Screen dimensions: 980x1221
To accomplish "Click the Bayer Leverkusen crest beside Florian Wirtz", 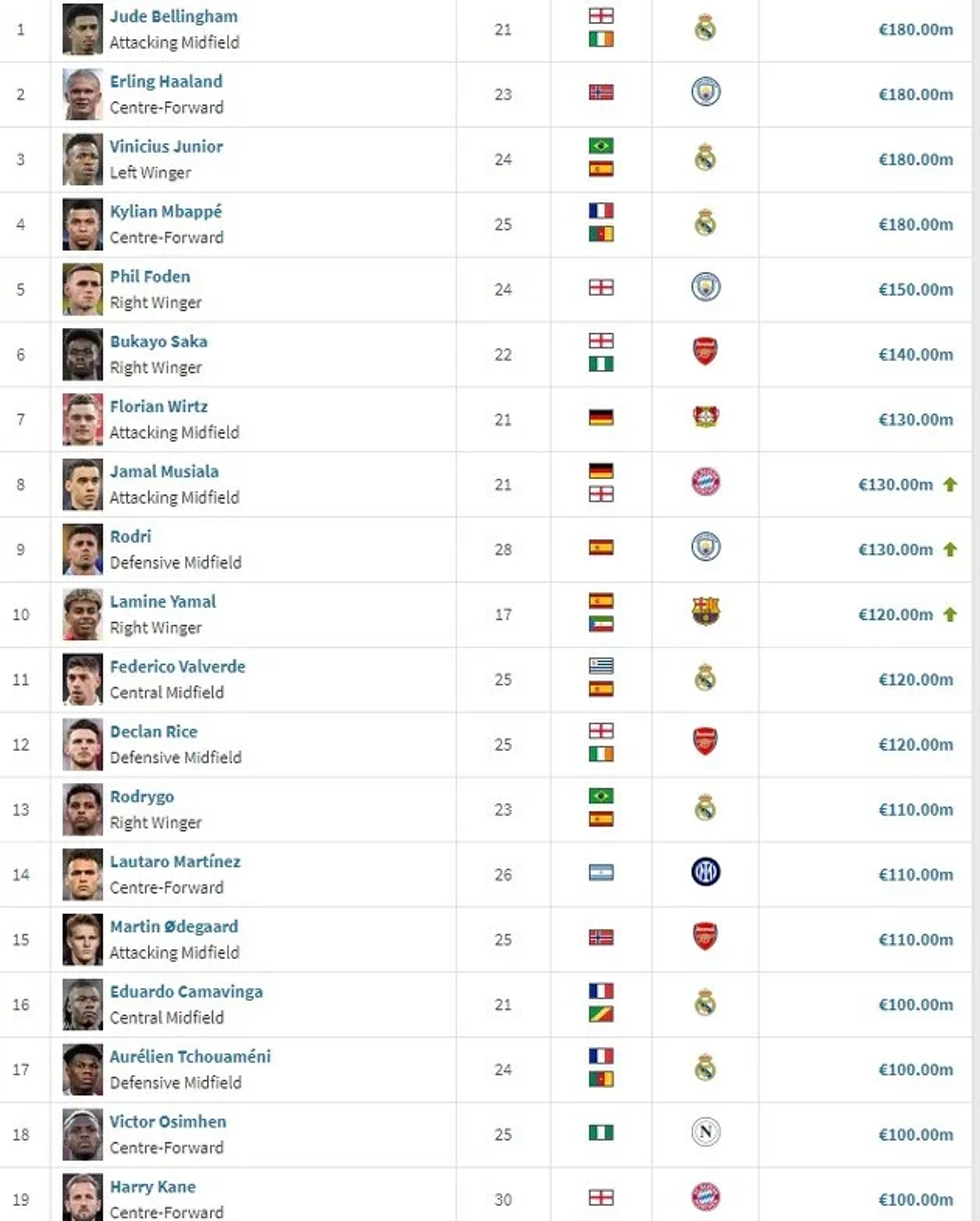I will (x=706, y=417).
